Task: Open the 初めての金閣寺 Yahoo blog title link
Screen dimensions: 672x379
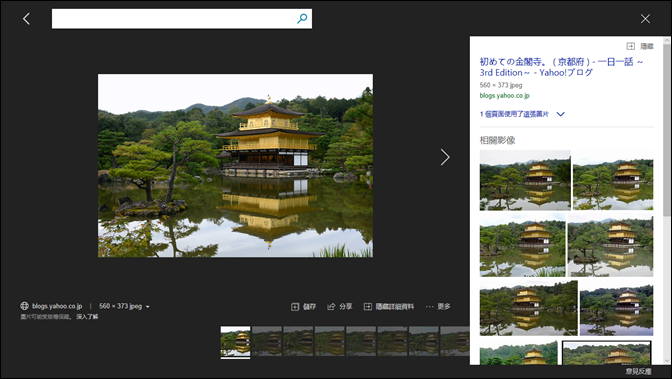Action: click(x=561, y=67)
